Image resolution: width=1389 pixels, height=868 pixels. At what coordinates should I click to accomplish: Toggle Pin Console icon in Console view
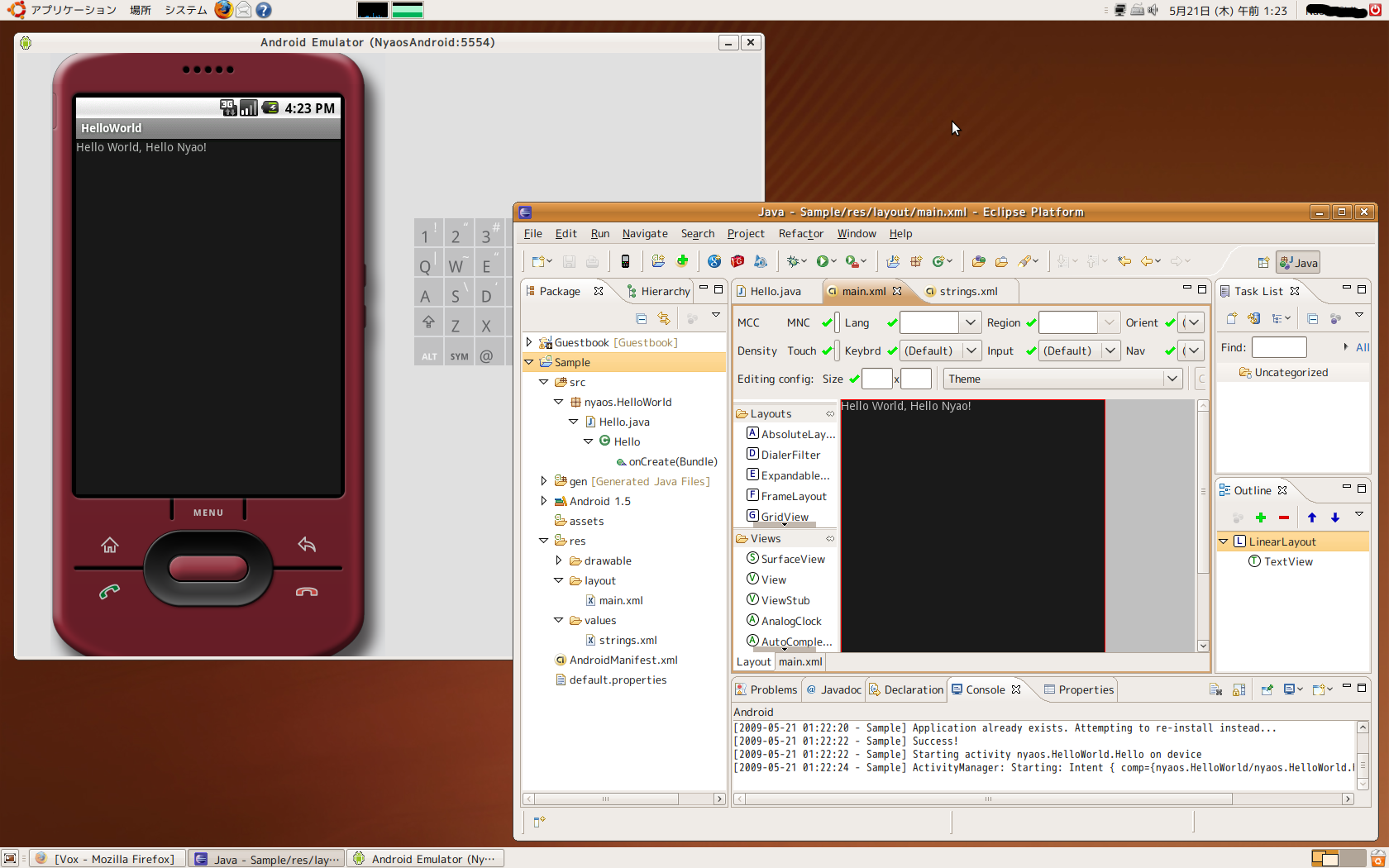(x=1267, y=689)
